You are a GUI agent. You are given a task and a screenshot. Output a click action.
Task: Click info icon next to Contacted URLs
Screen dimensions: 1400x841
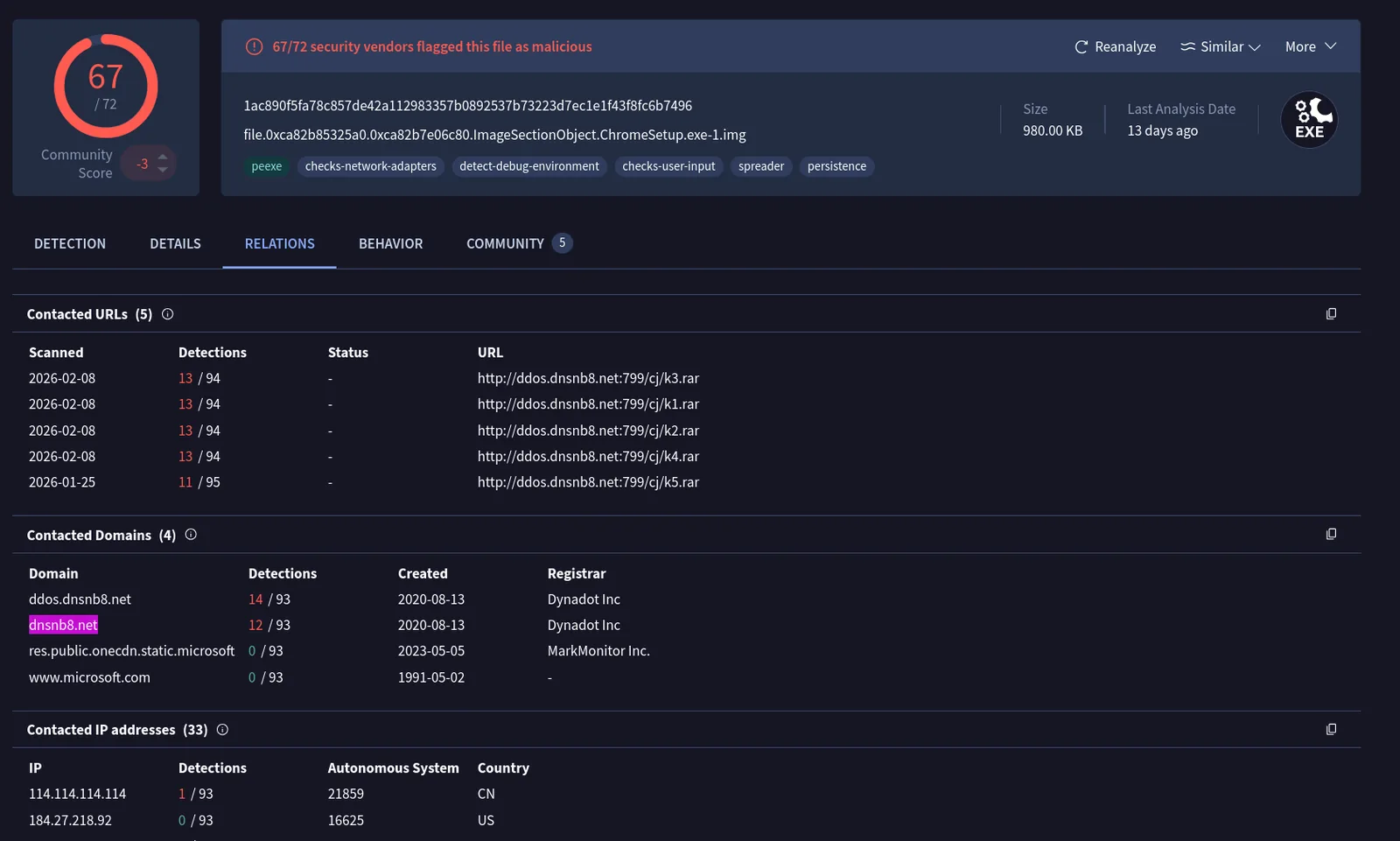click(167, 313)
